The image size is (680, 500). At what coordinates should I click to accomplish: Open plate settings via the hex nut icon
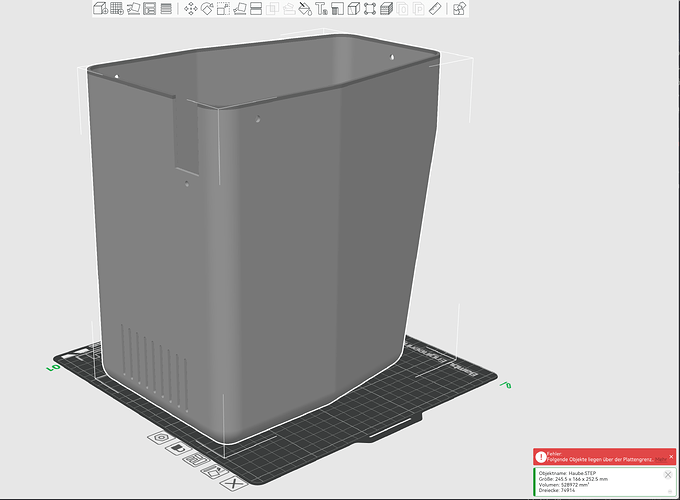(x=161, y=438)
